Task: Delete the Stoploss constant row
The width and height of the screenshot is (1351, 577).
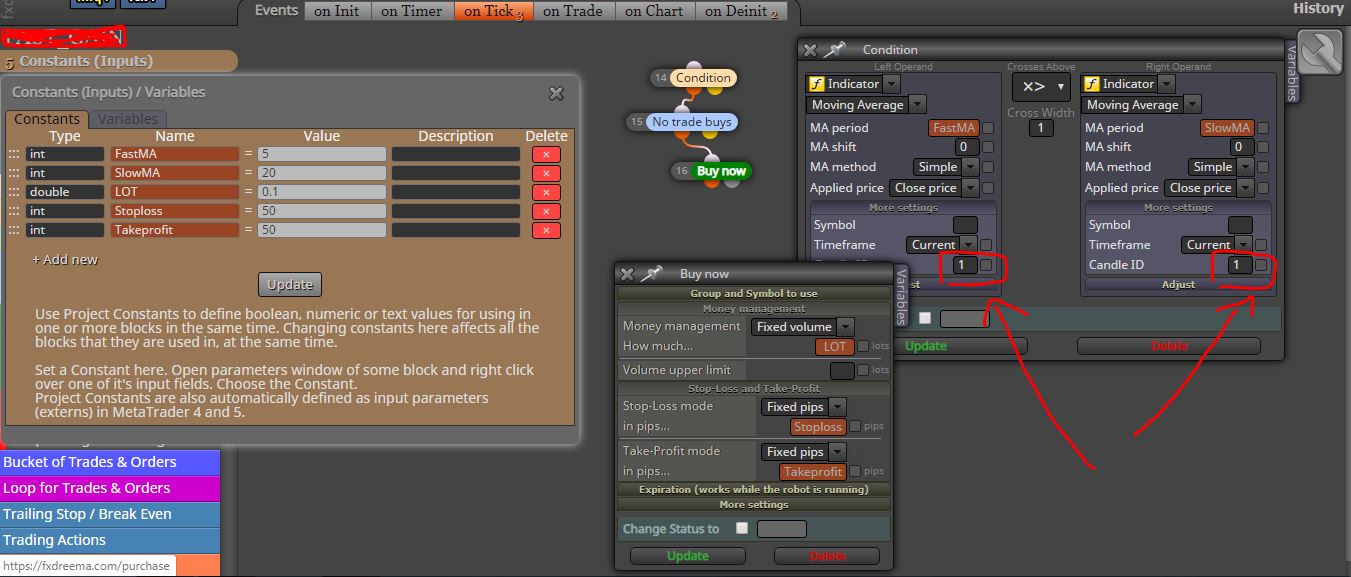Action: 546,211
